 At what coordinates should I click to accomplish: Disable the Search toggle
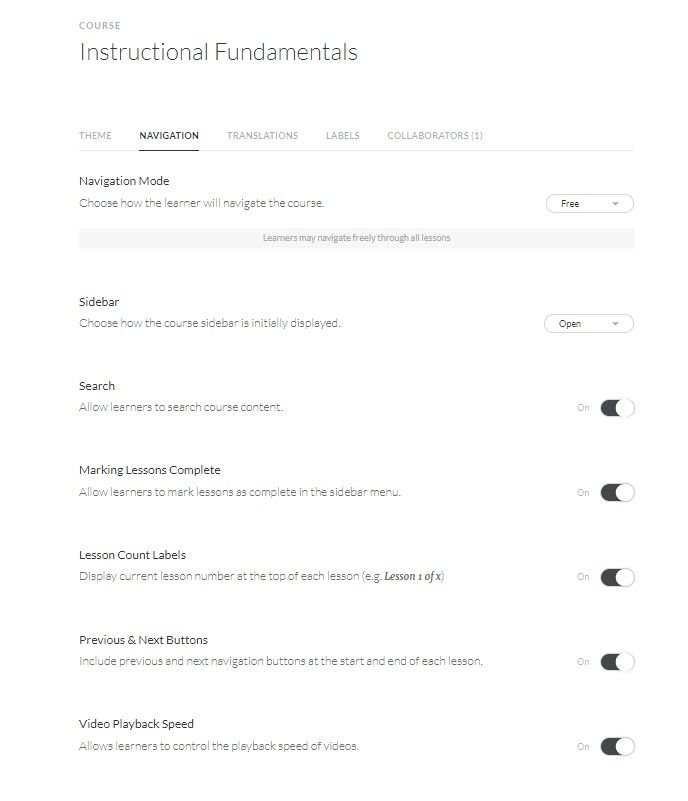pyautogui.click(x=617, y=408)
